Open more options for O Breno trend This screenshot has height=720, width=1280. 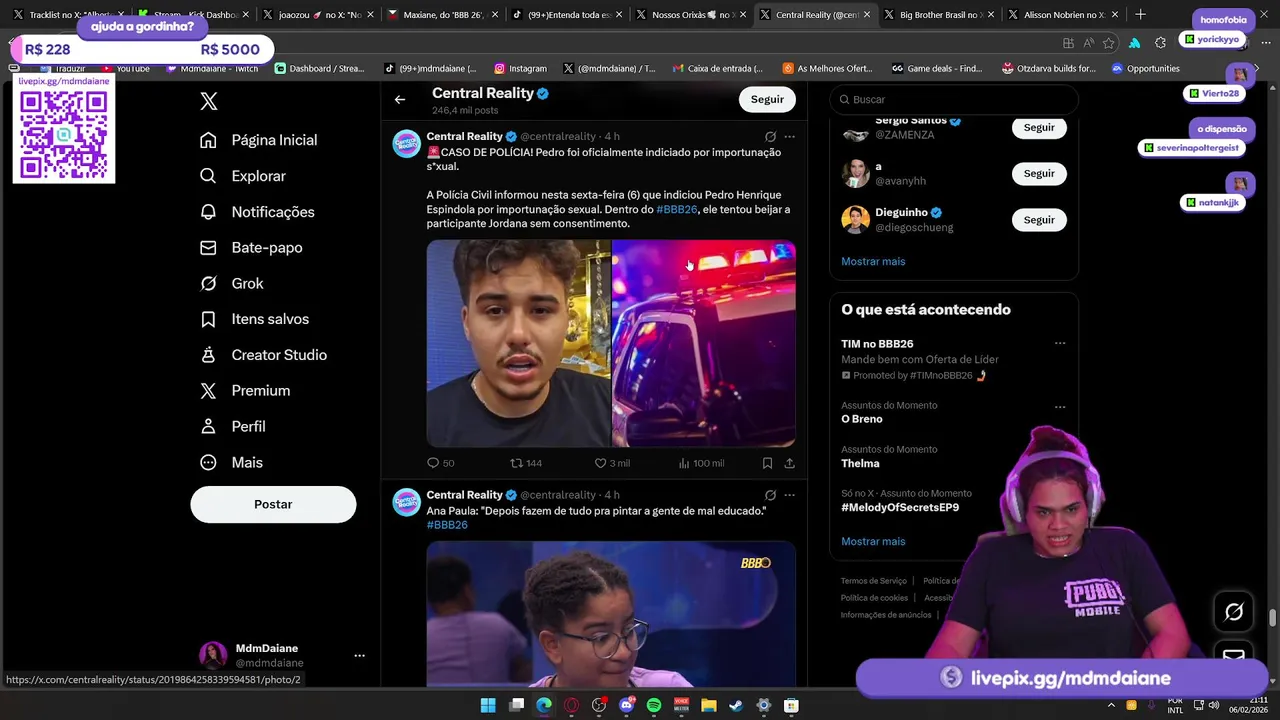click(x=1060, y=407)
